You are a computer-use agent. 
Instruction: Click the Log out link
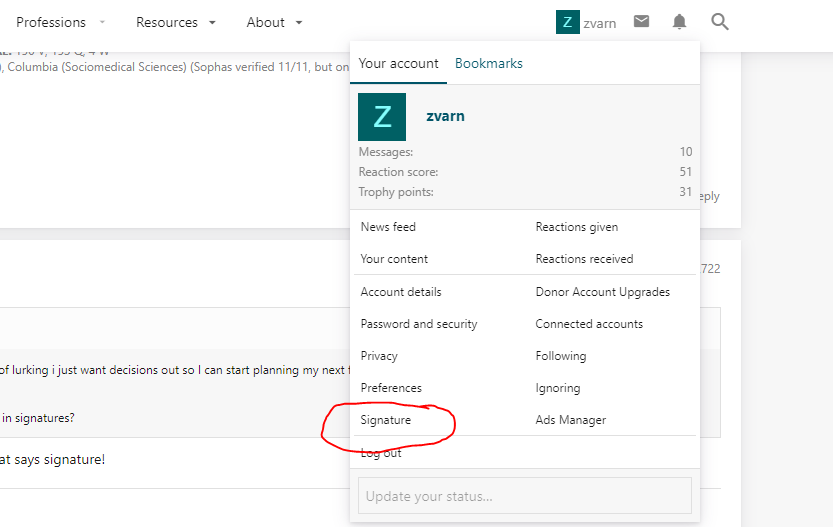click(x=381, y=453)
